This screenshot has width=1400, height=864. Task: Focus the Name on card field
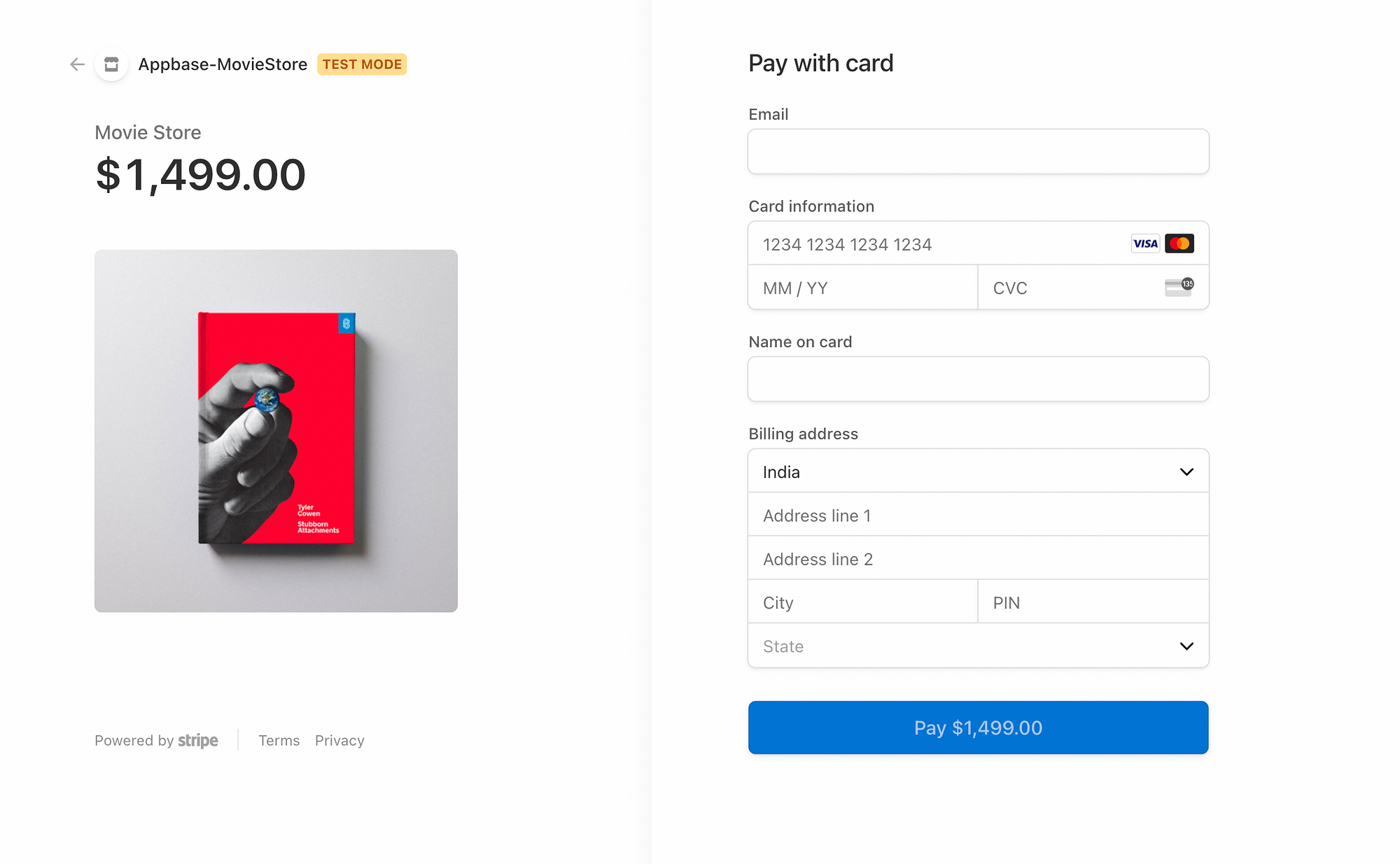pos(978,379)
